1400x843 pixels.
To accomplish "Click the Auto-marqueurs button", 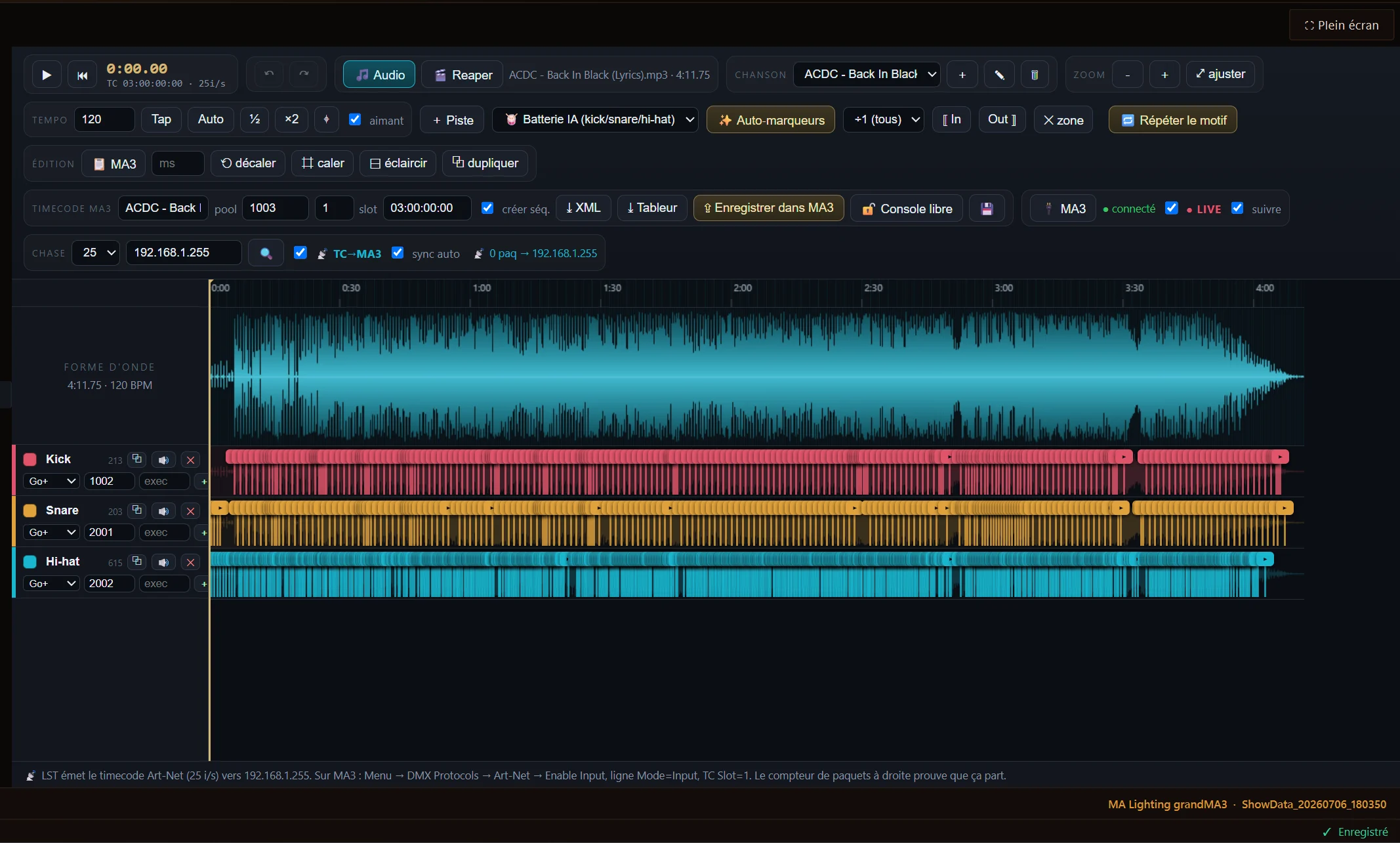I will (771, 120).
